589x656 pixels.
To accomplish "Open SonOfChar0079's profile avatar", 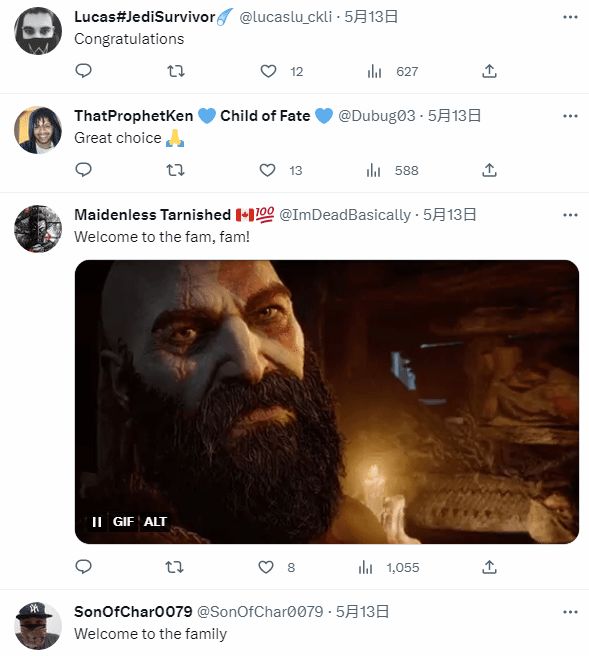I will tap(38, 626).
